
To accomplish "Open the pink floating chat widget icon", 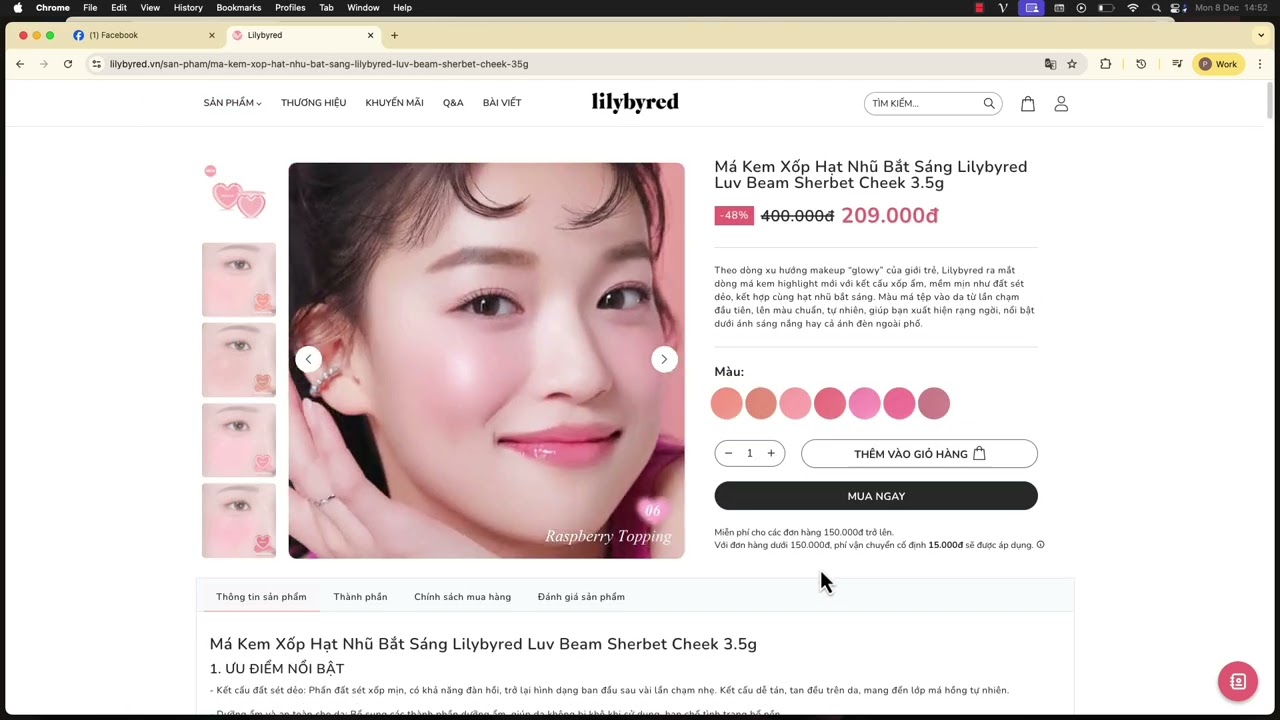I will [1238, 682].
